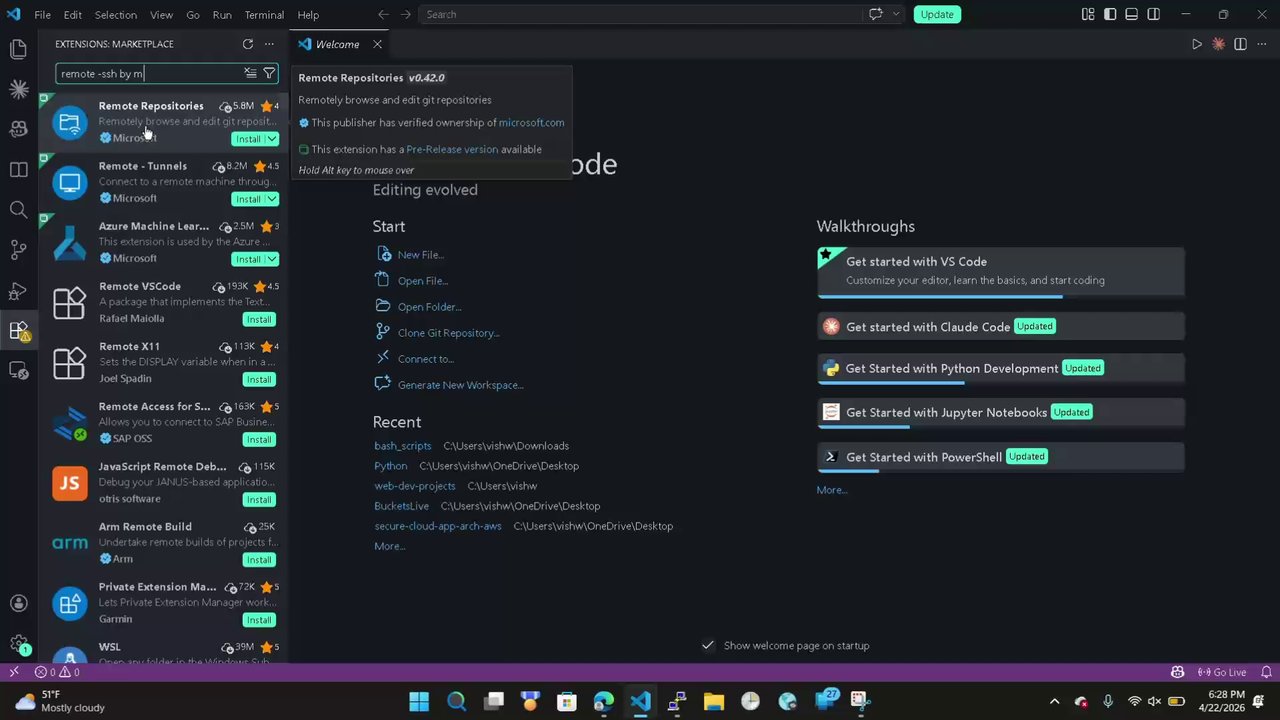Viewport: 1280px width, 720px height.
Task: Open File Explorer from the taskbar
Action: [x=713, y=701]
